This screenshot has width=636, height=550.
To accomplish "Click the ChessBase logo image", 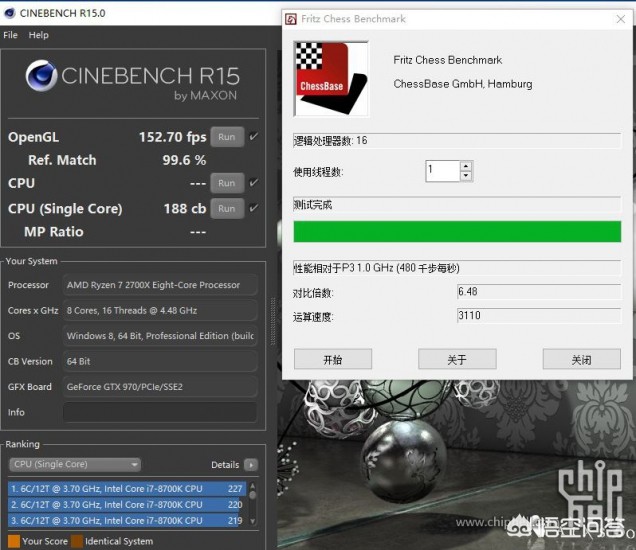I will click(x=331, y=79).
